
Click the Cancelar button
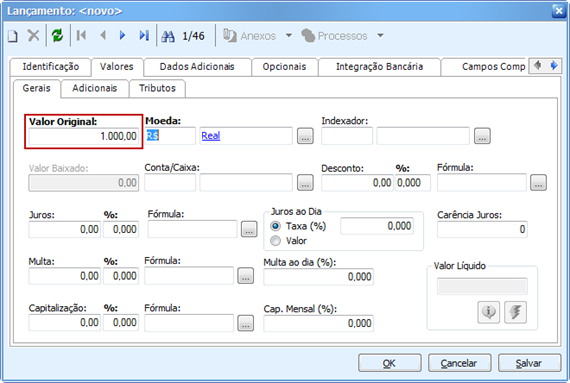tap(459, 363)
